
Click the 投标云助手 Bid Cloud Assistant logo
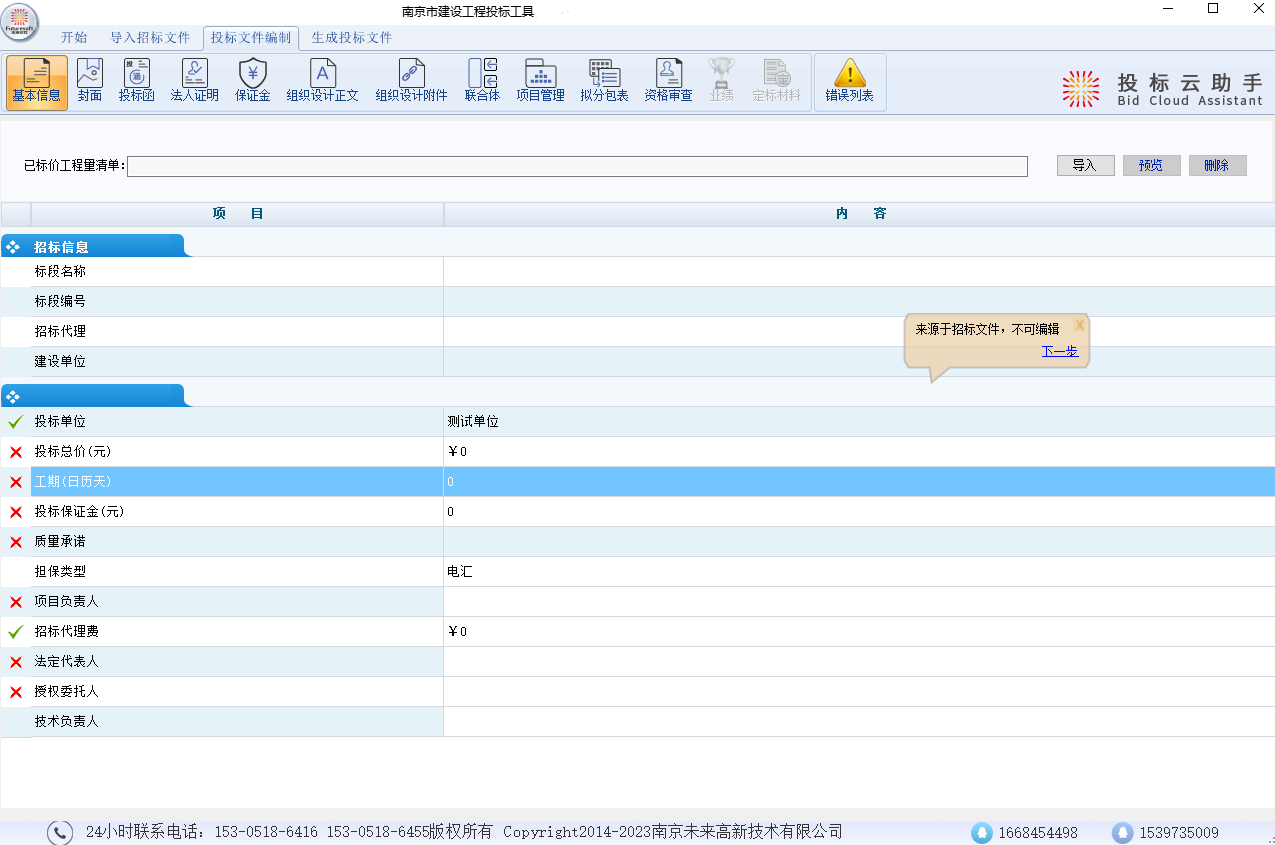pos(1162,88)
